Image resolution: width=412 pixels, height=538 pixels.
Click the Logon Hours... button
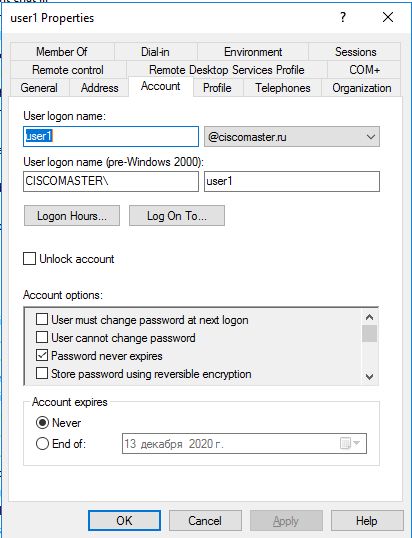pos(72,215)
